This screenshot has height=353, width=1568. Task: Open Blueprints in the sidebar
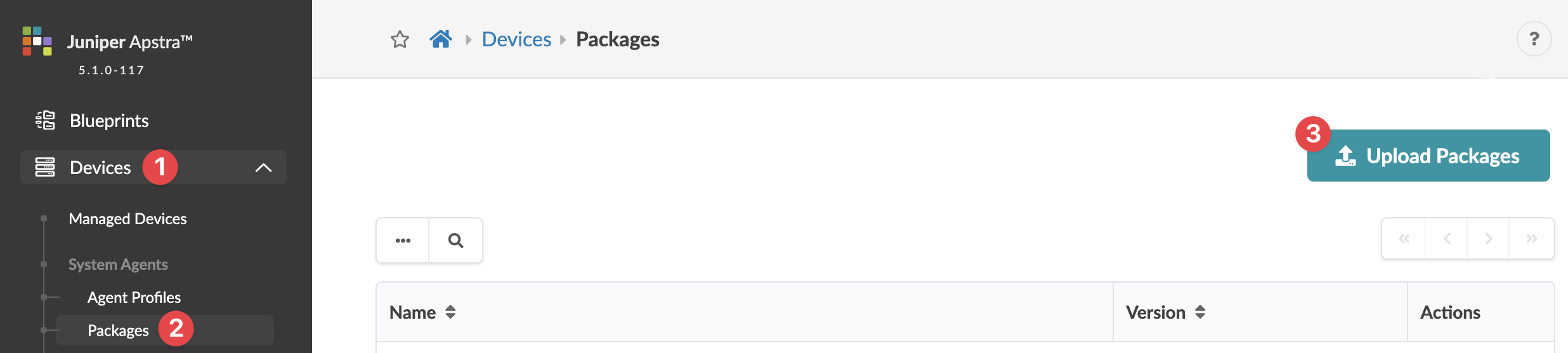[x=109, y=121]
